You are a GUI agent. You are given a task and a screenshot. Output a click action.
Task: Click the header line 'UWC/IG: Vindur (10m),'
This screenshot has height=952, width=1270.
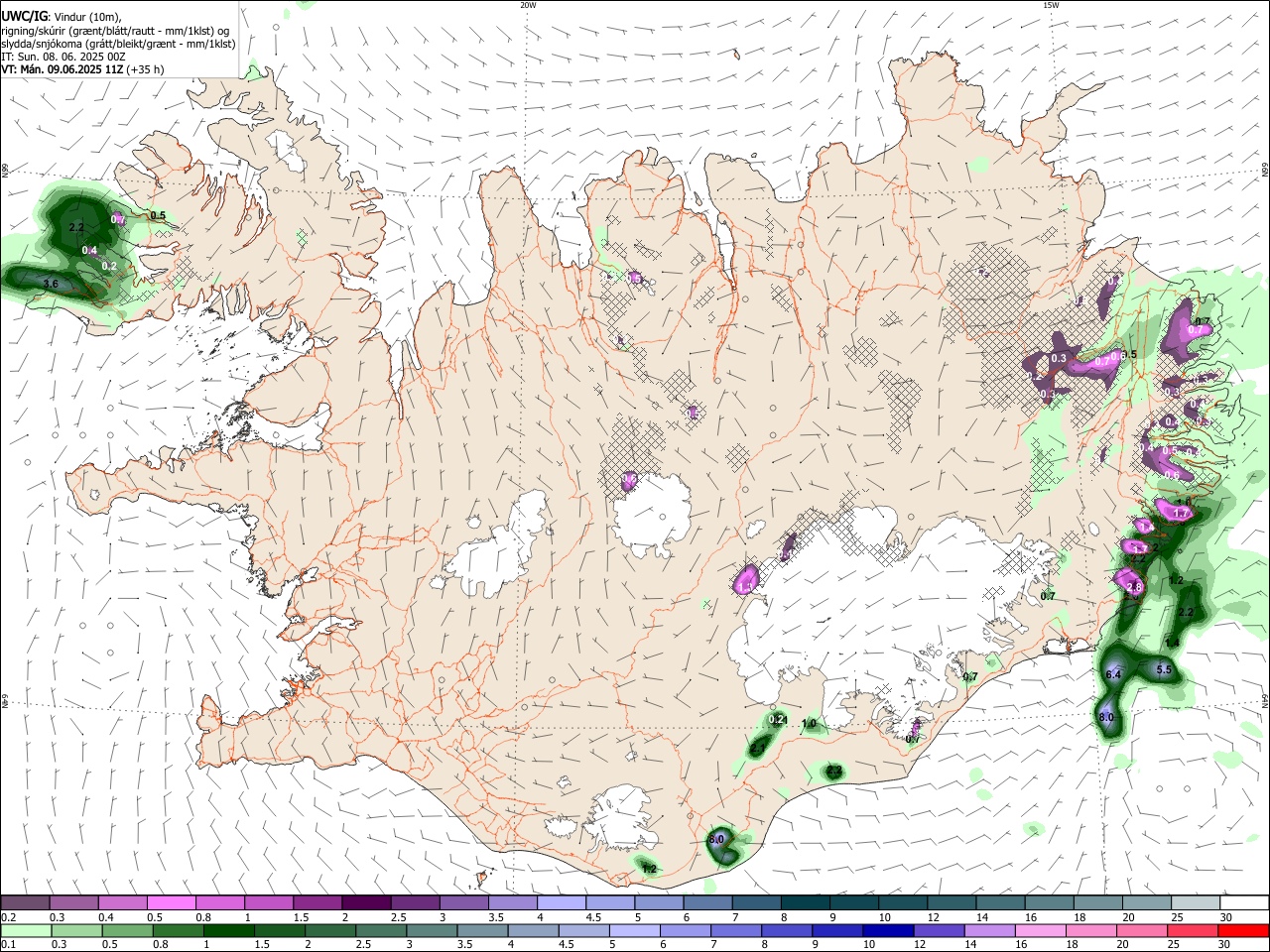click(x=62, y=17)
